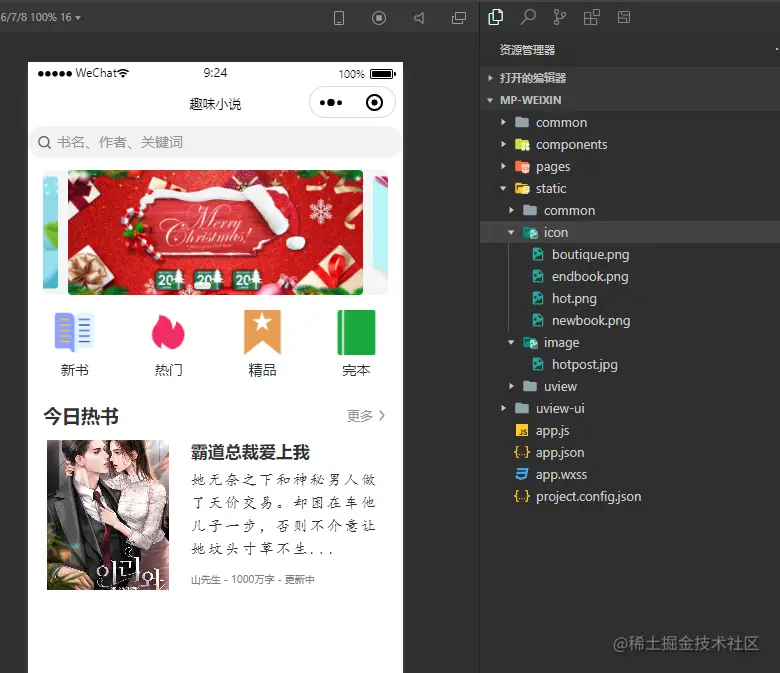Select hotpost.jpg in the image folder

[x=585, y=365]
